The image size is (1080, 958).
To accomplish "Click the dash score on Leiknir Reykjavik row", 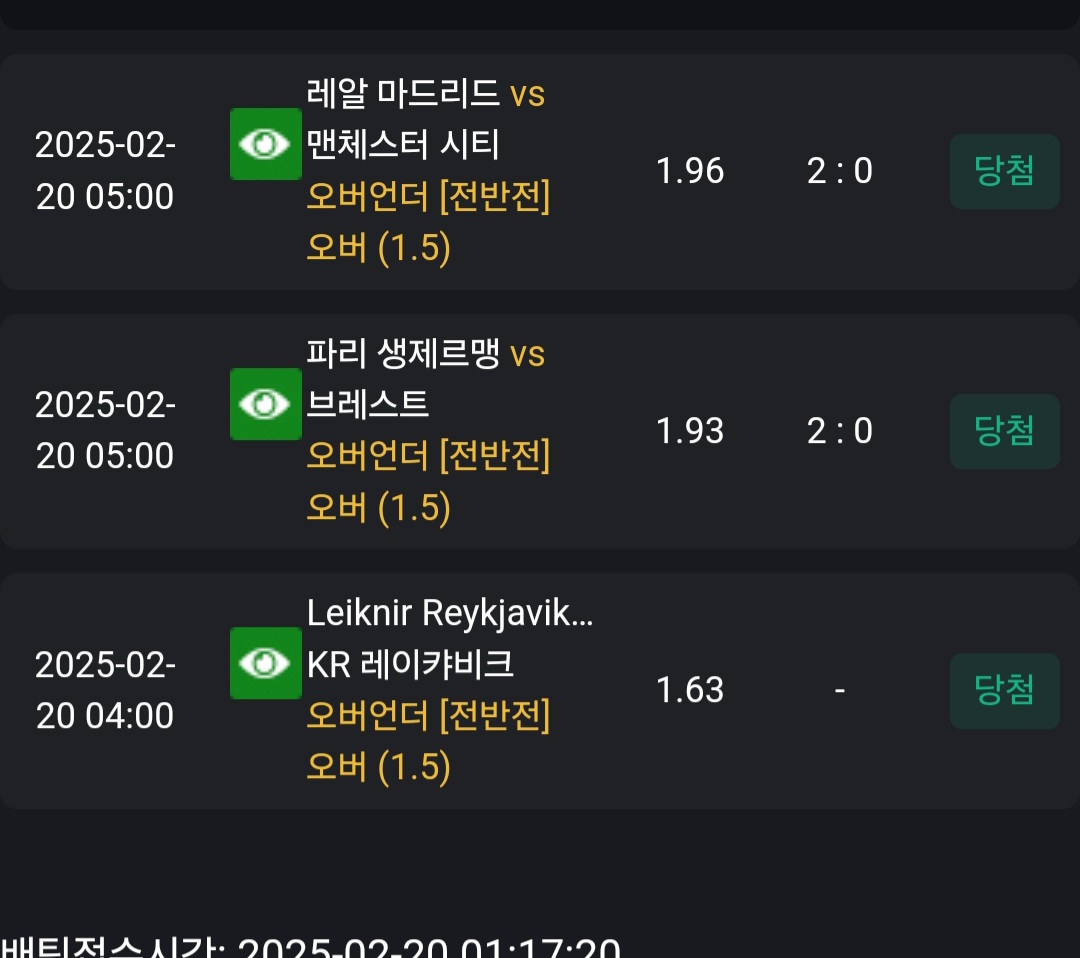I will coord(840,690).
